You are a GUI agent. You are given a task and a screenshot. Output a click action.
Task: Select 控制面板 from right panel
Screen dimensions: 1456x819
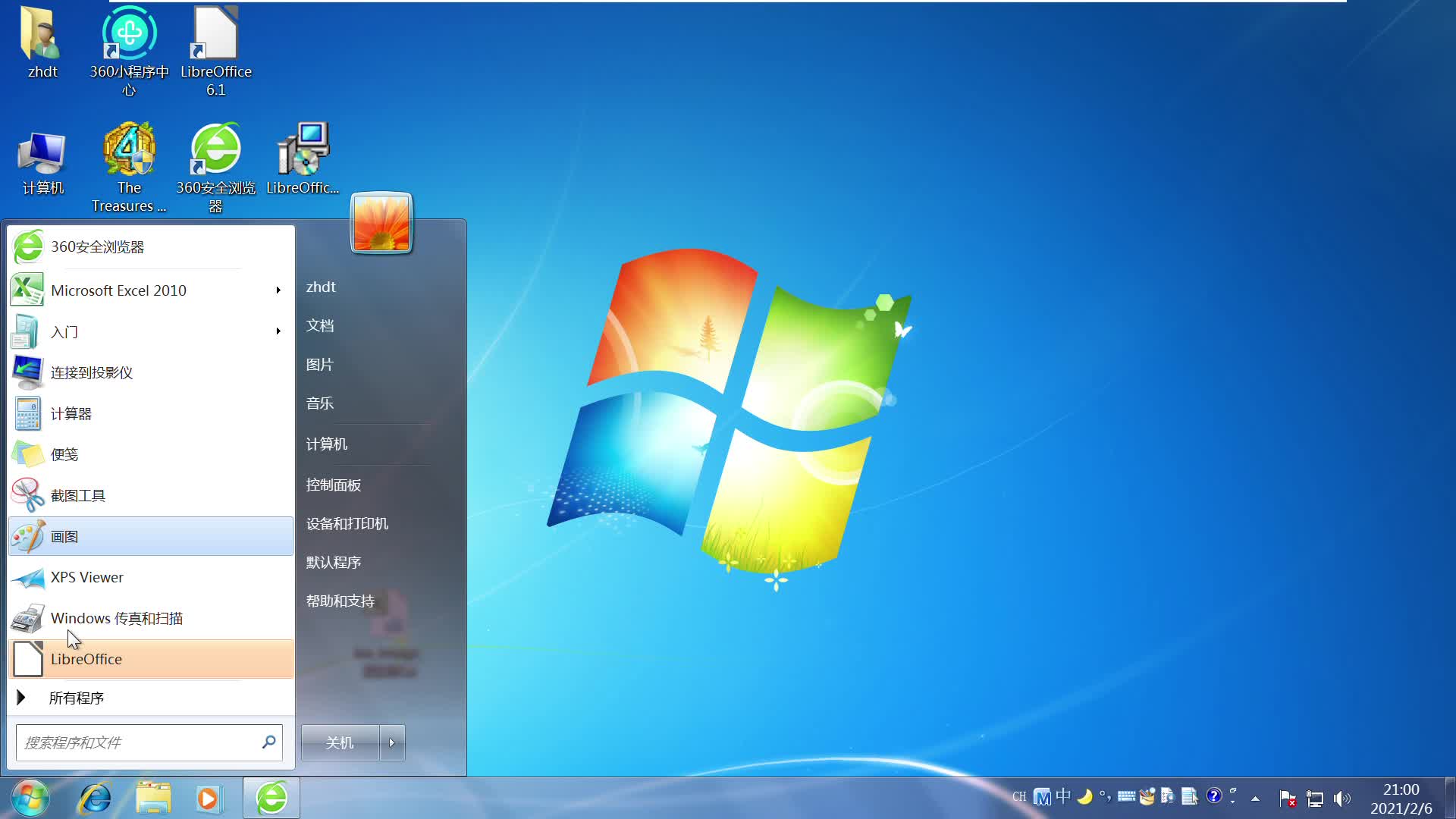coord(334,485)
